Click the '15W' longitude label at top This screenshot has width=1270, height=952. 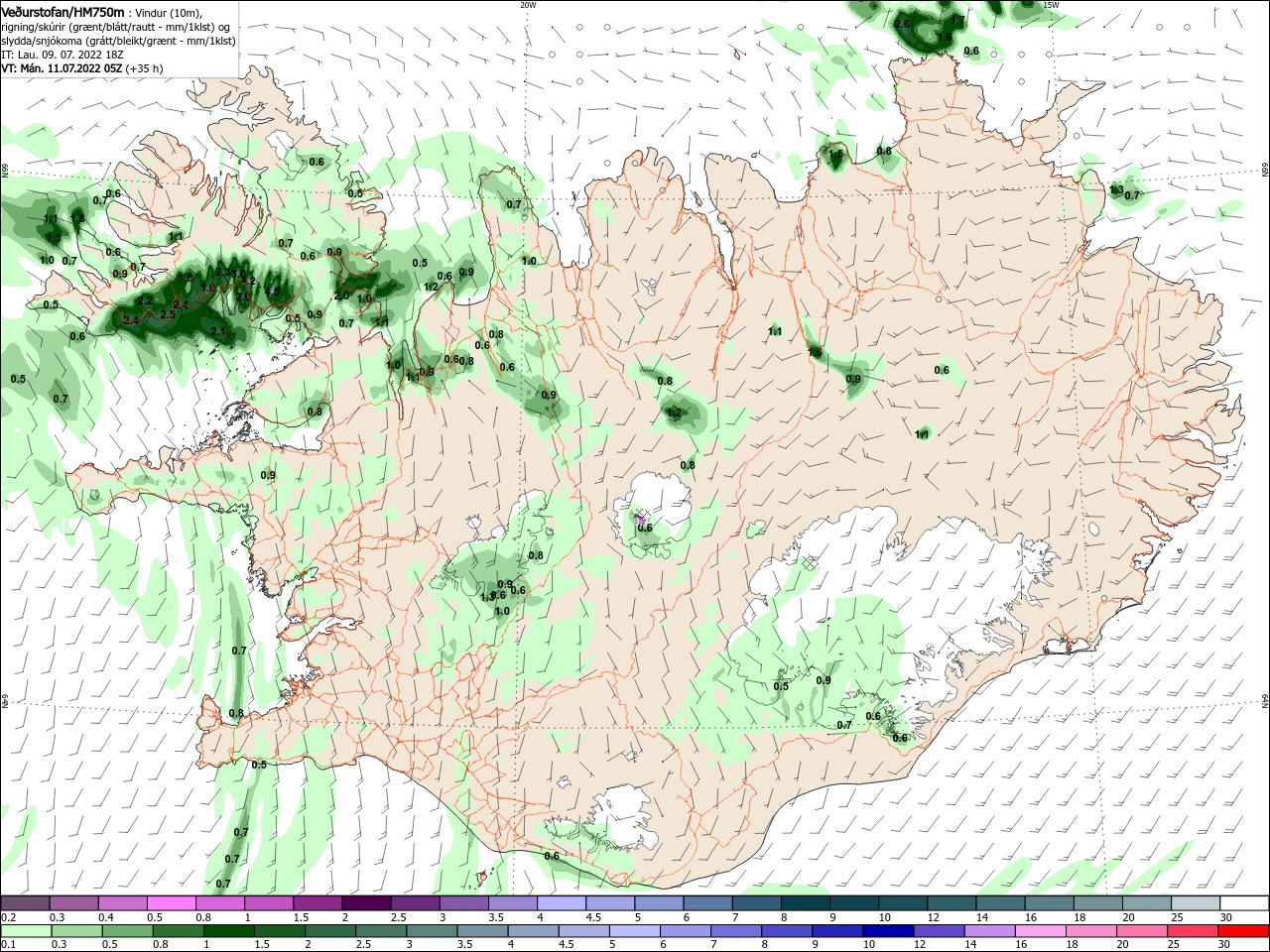click(1051, 5)
